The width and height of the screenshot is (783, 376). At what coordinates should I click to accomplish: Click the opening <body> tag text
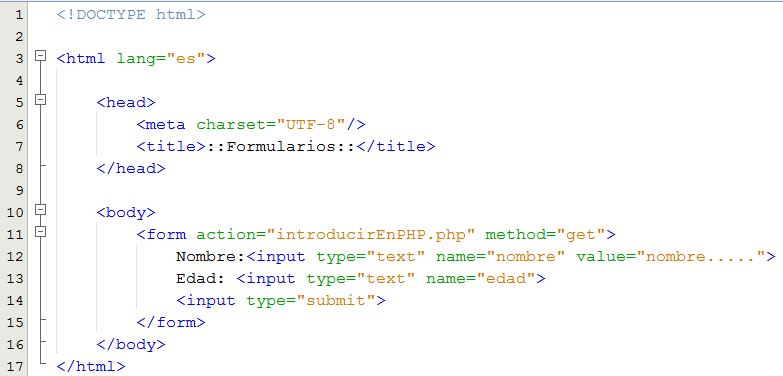(x=126, y=212)
